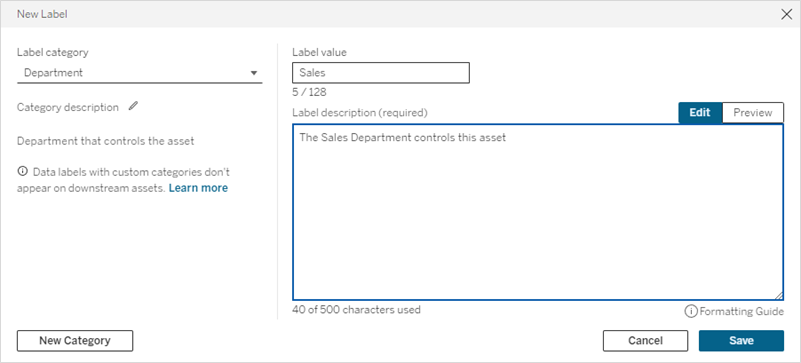The width and height of the screenshot is (801, 363).
Task: Click 'Department that controls the asset' description text
Action: click(x=106, y=141)
